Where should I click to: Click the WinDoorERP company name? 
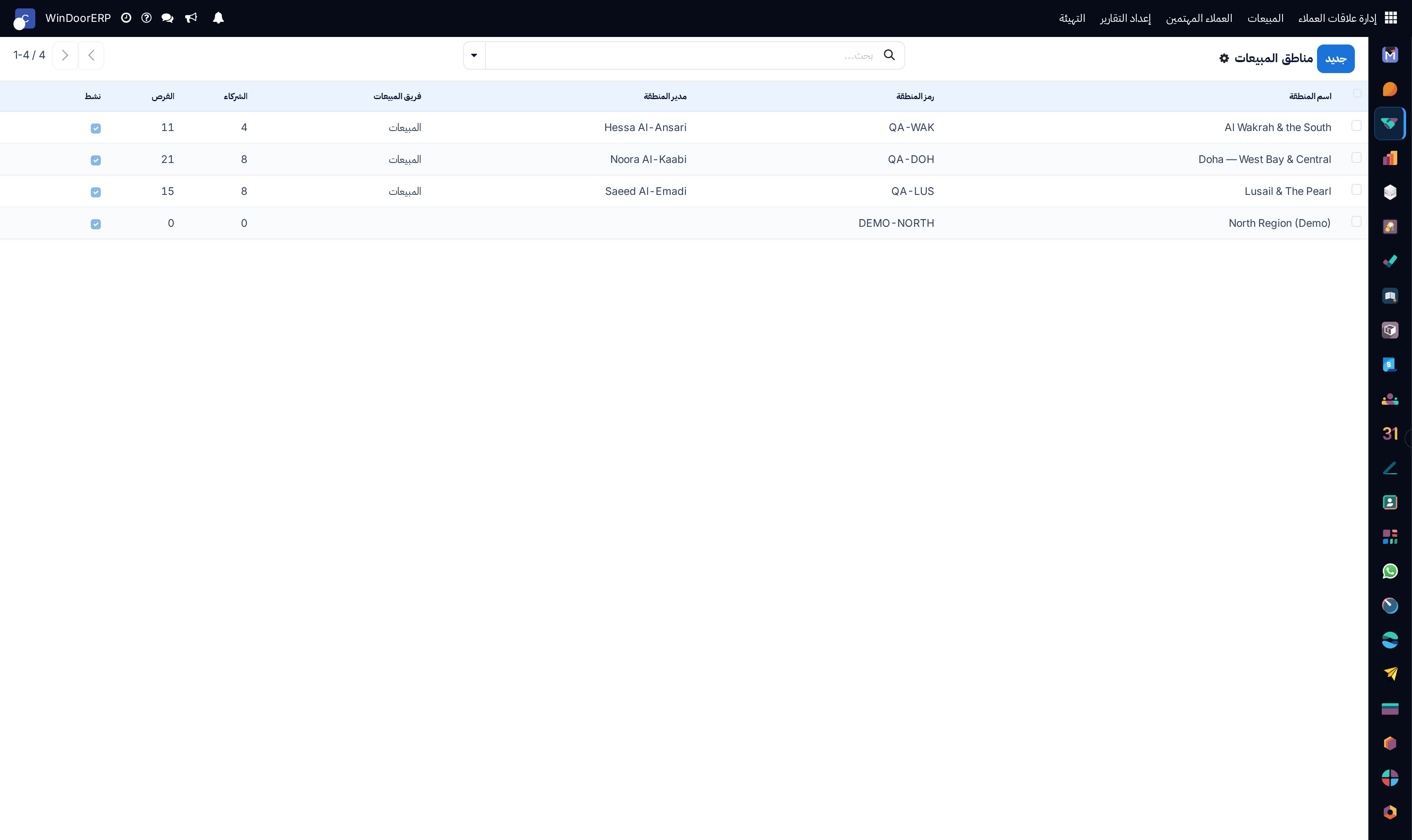click(x=78, y=18)
